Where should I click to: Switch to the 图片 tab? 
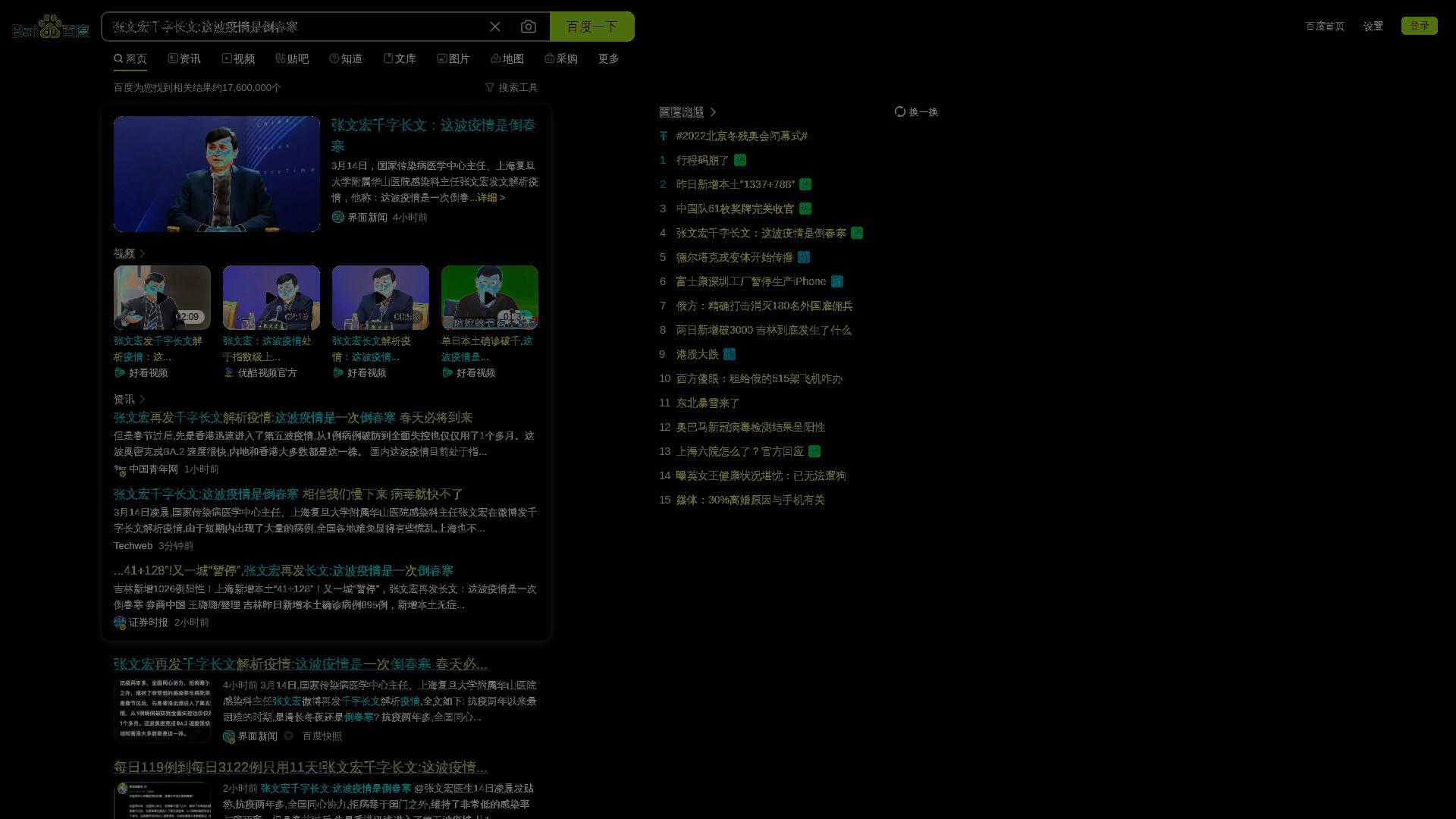pyautogui.click(x=453, y=58)
